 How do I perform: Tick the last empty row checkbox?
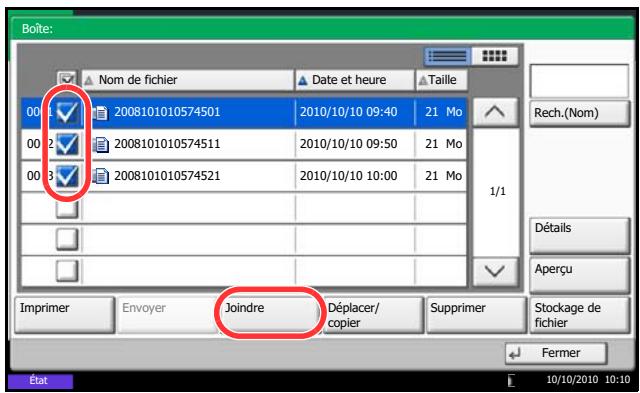(x=67, y=271)
